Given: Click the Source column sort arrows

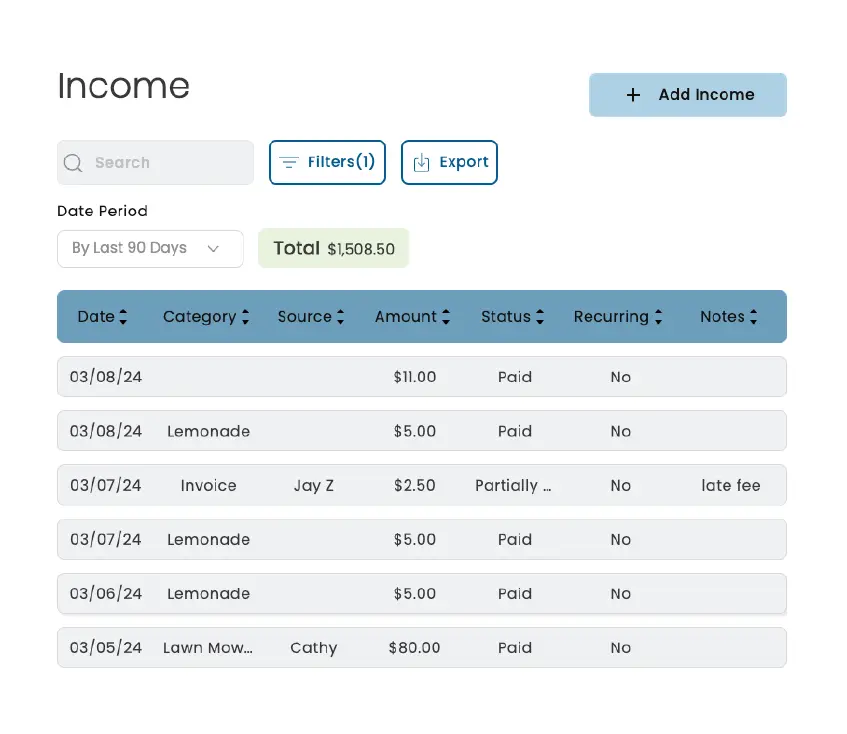Looking at the screenshot, I should coord(340,317).
